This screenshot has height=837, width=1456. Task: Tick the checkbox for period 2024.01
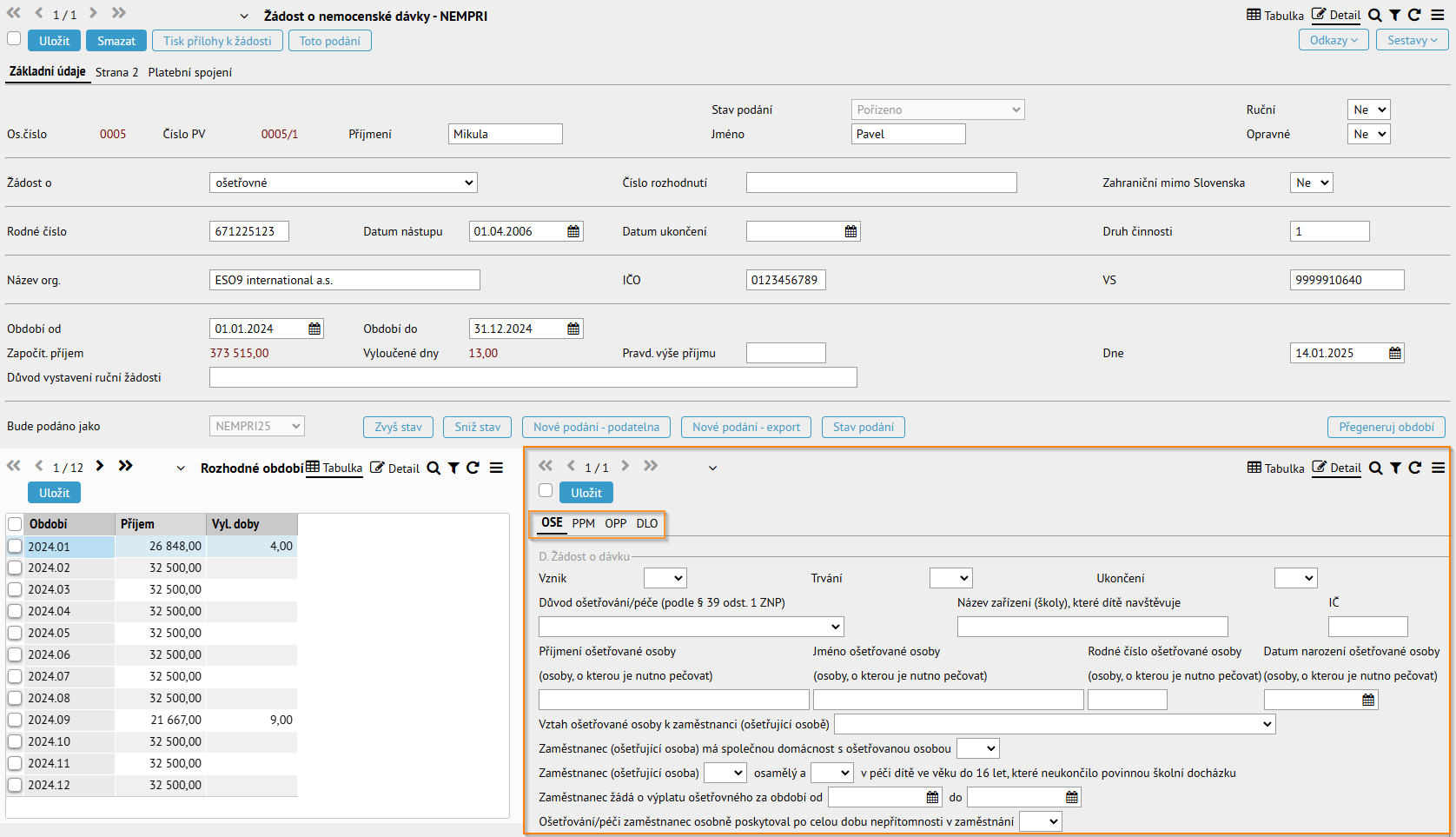(15, 546)
